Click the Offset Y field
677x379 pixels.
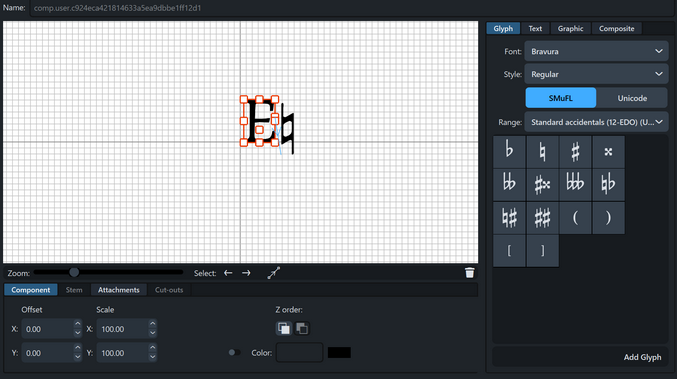47,353
